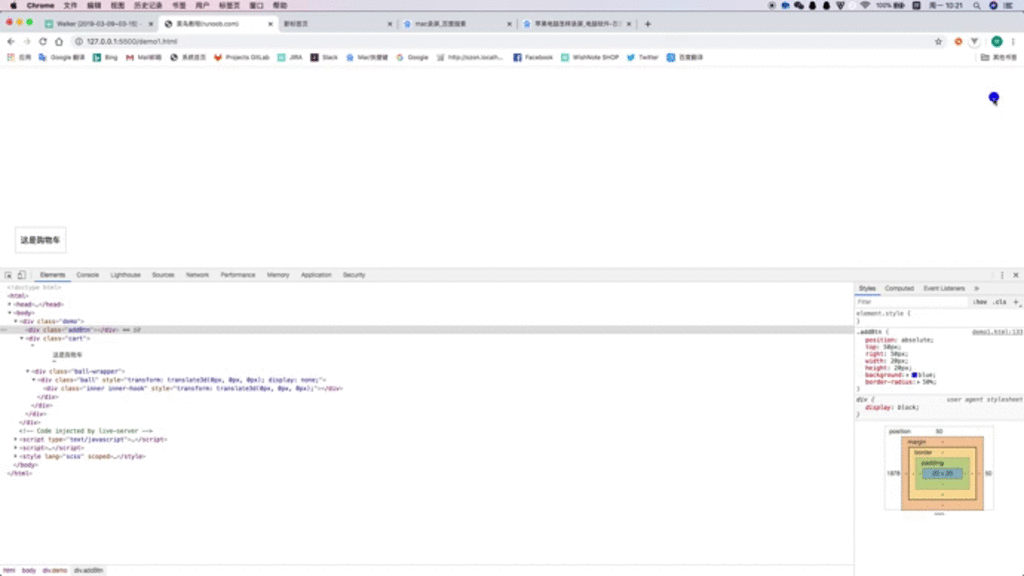Open the Computed styles tab

point(899,289)
